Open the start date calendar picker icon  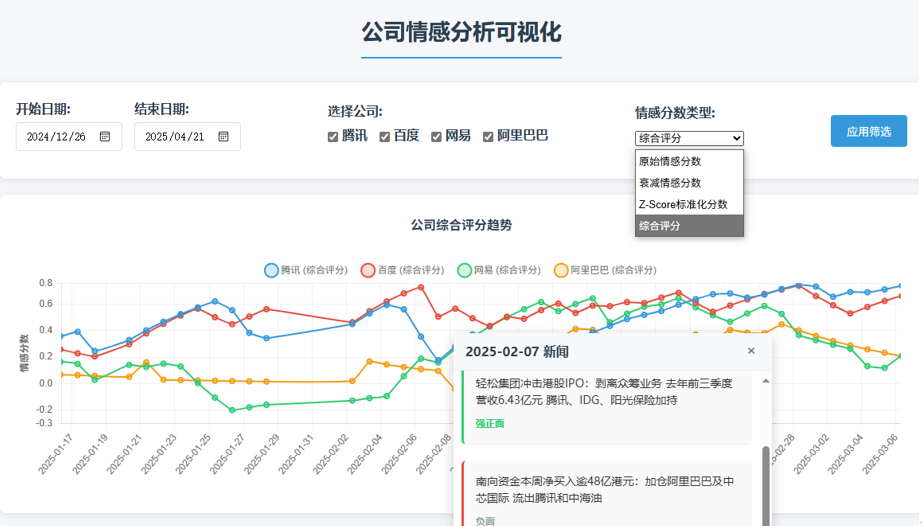(105, 136)
